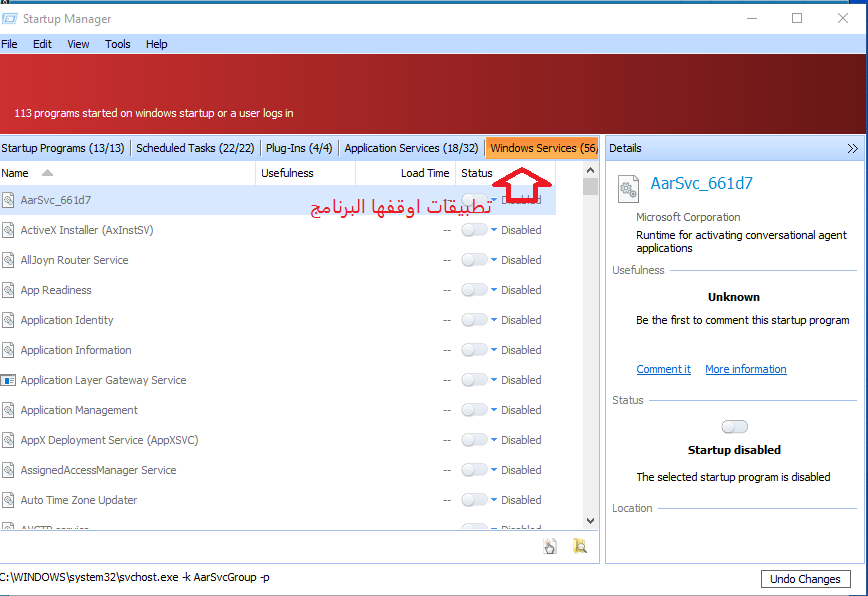
Task: Click the Application Layer Gateway Service icon
Action: pos(8,380)
